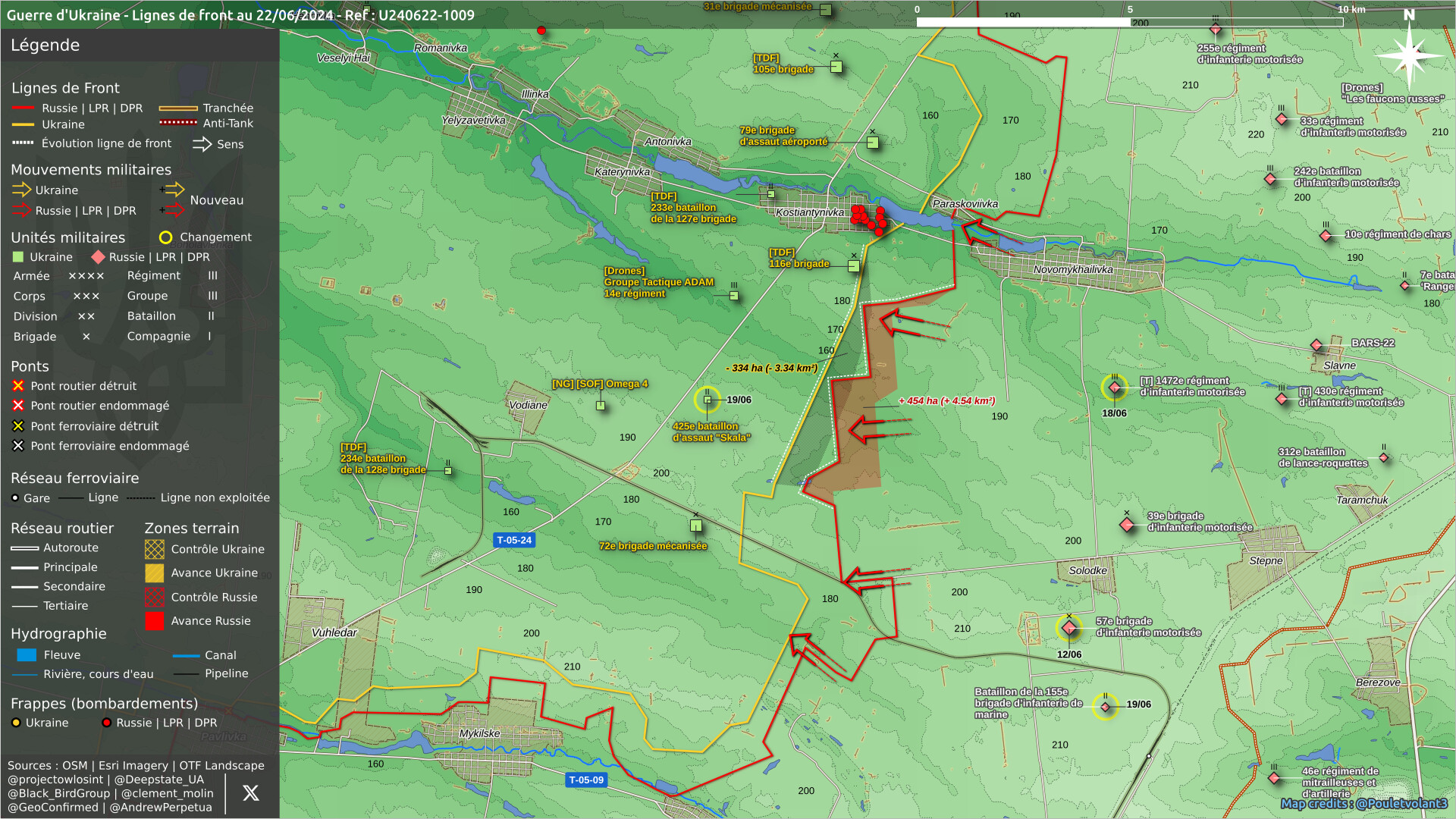Click the yellow Changement circle legend symbol
The width and height of the screenshot is (1456, 819).
pyautogui.click(x=165, y=237)
